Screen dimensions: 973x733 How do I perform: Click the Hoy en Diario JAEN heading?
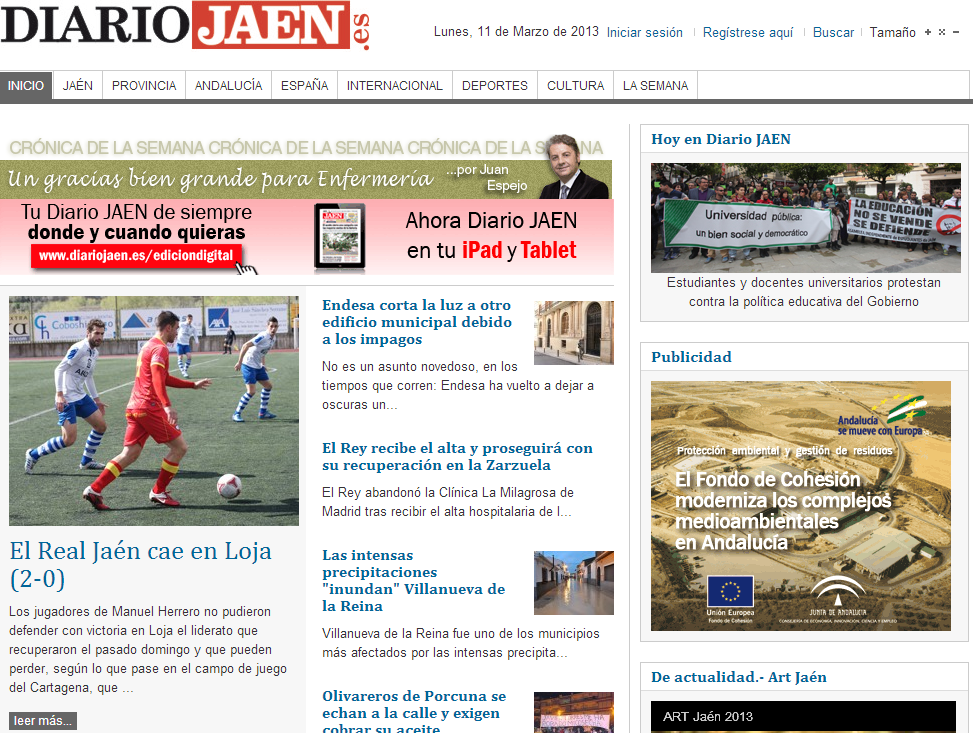721,139
